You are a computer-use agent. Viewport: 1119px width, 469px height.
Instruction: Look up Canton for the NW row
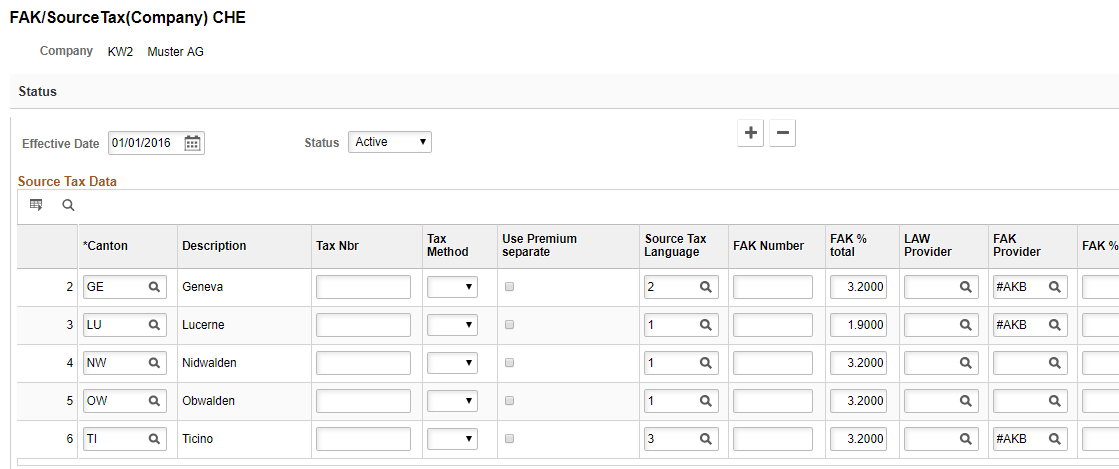[x=154, y=363]
